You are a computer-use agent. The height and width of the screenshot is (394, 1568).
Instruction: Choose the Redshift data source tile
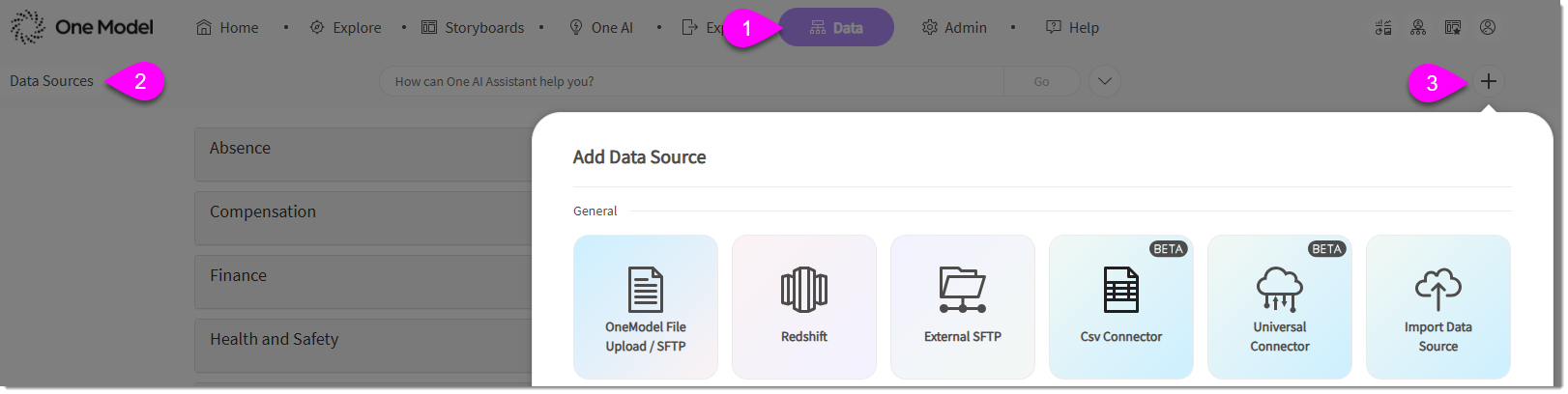[x=804, y=306]
